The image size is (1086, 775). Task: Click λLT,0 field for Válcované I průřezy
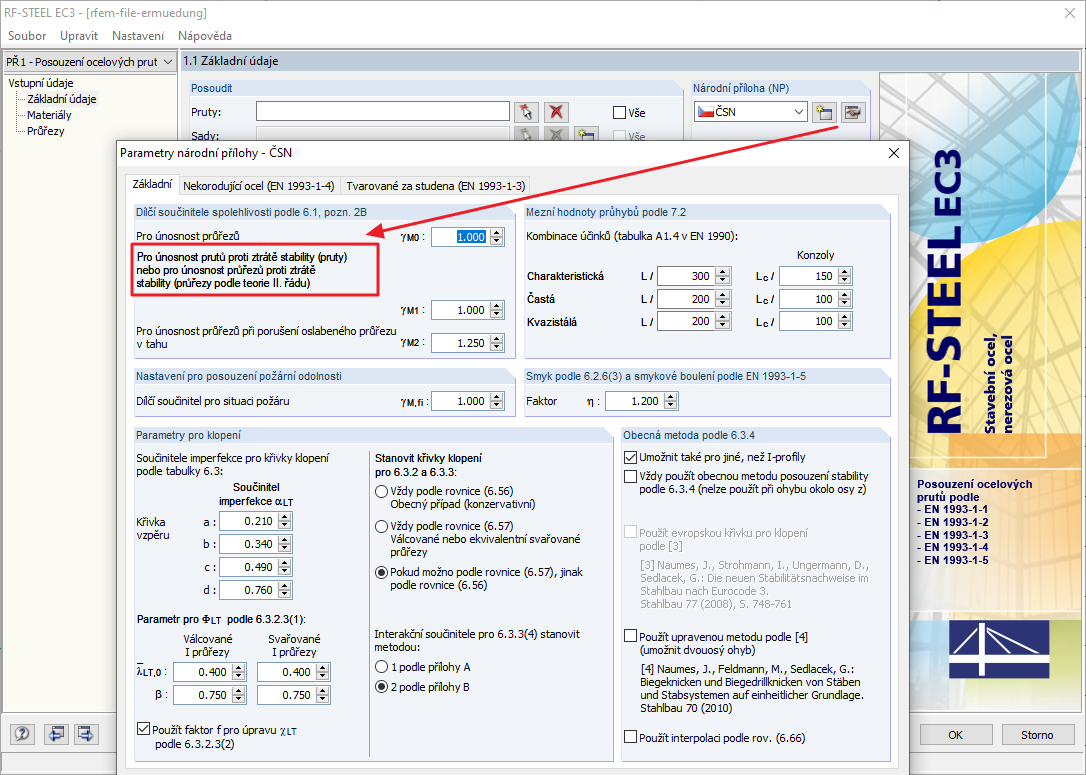click(x=202, y=672)
